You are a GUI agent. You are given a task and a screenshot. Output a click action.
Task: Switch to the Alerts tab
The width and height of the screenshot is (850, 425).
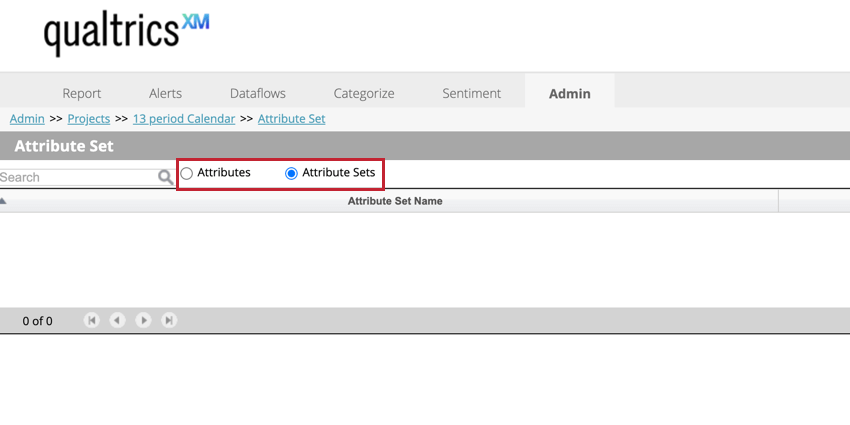point(166,93)
